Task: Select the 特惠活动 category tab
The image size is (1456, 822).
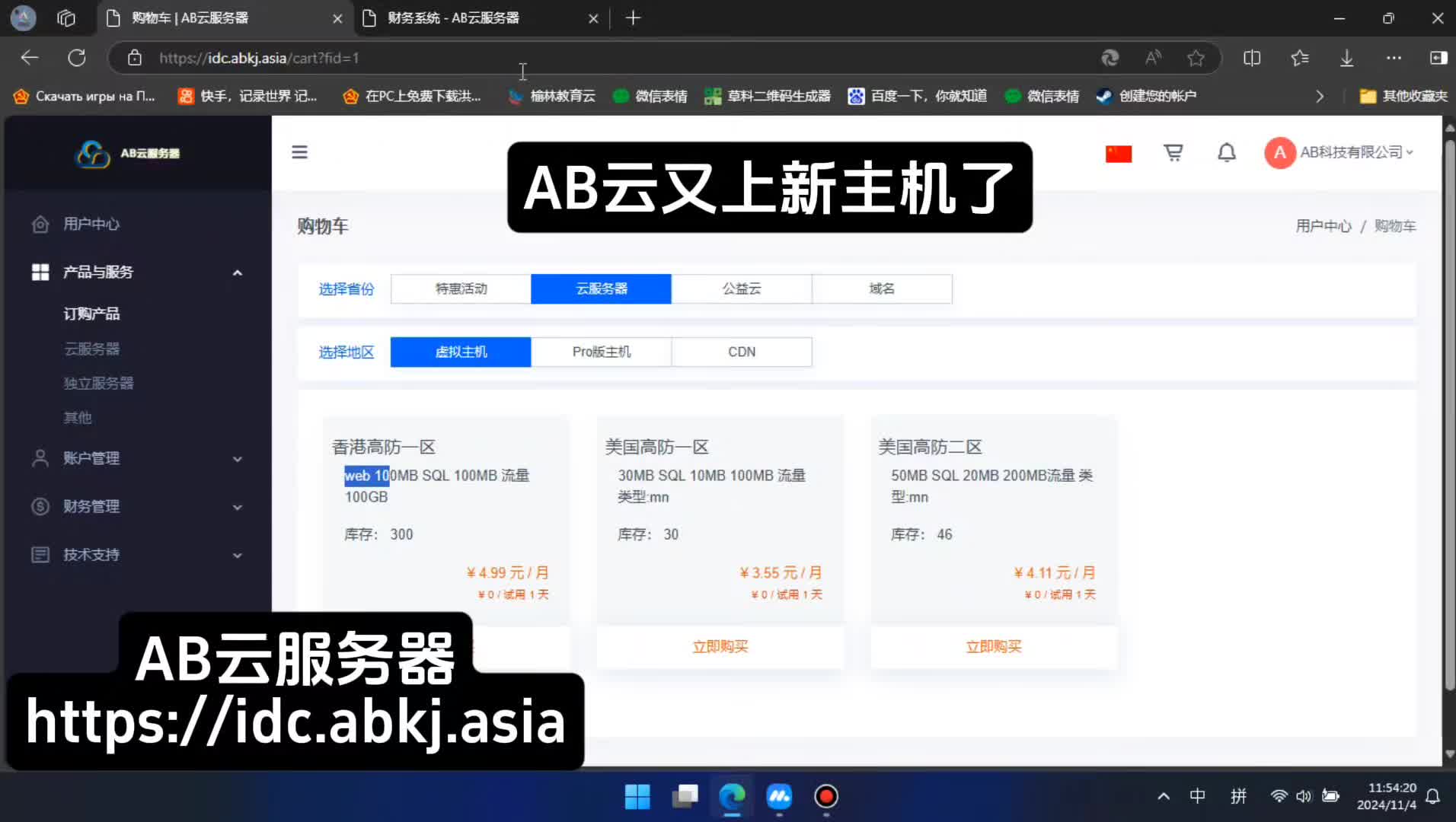Action: pos(461,289)
